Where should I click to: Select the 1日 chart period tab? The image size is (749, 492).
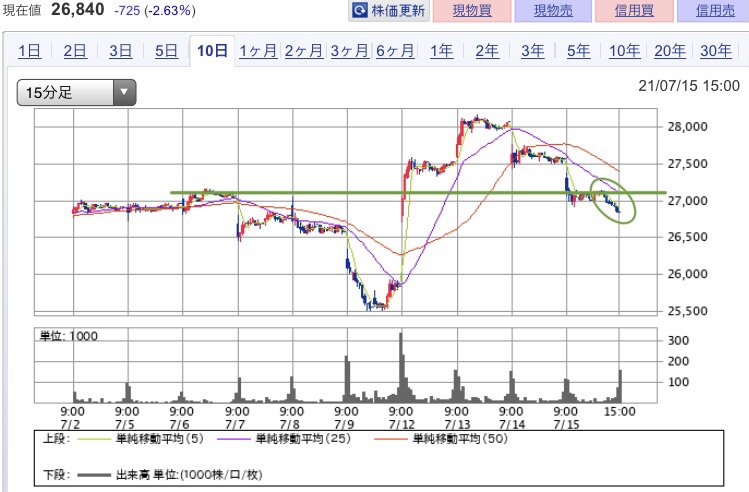[29, 51]
